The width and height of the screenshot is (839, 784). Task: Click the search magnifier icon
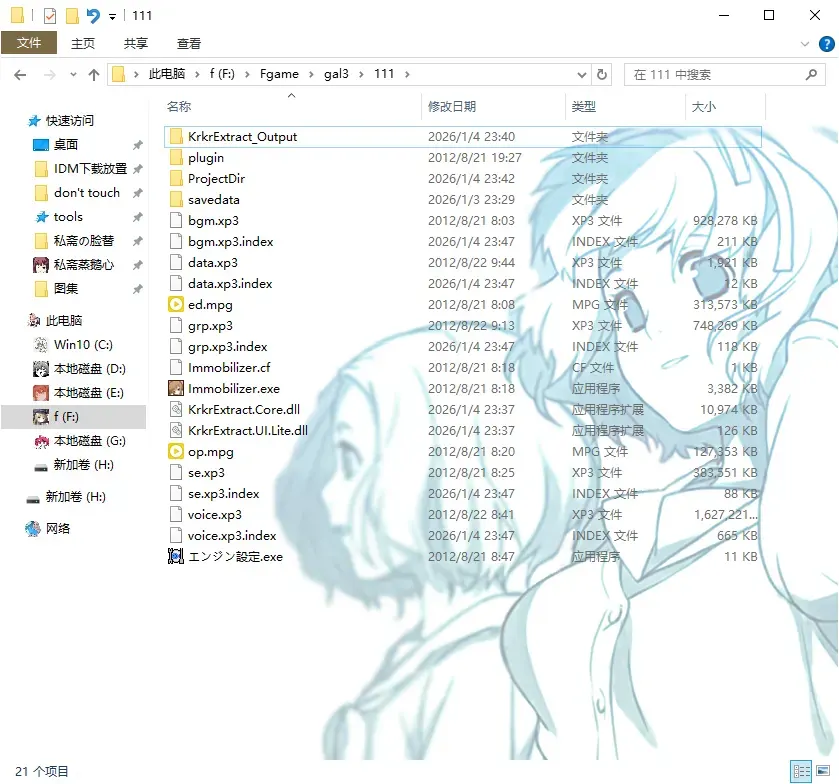click(811, 74)
